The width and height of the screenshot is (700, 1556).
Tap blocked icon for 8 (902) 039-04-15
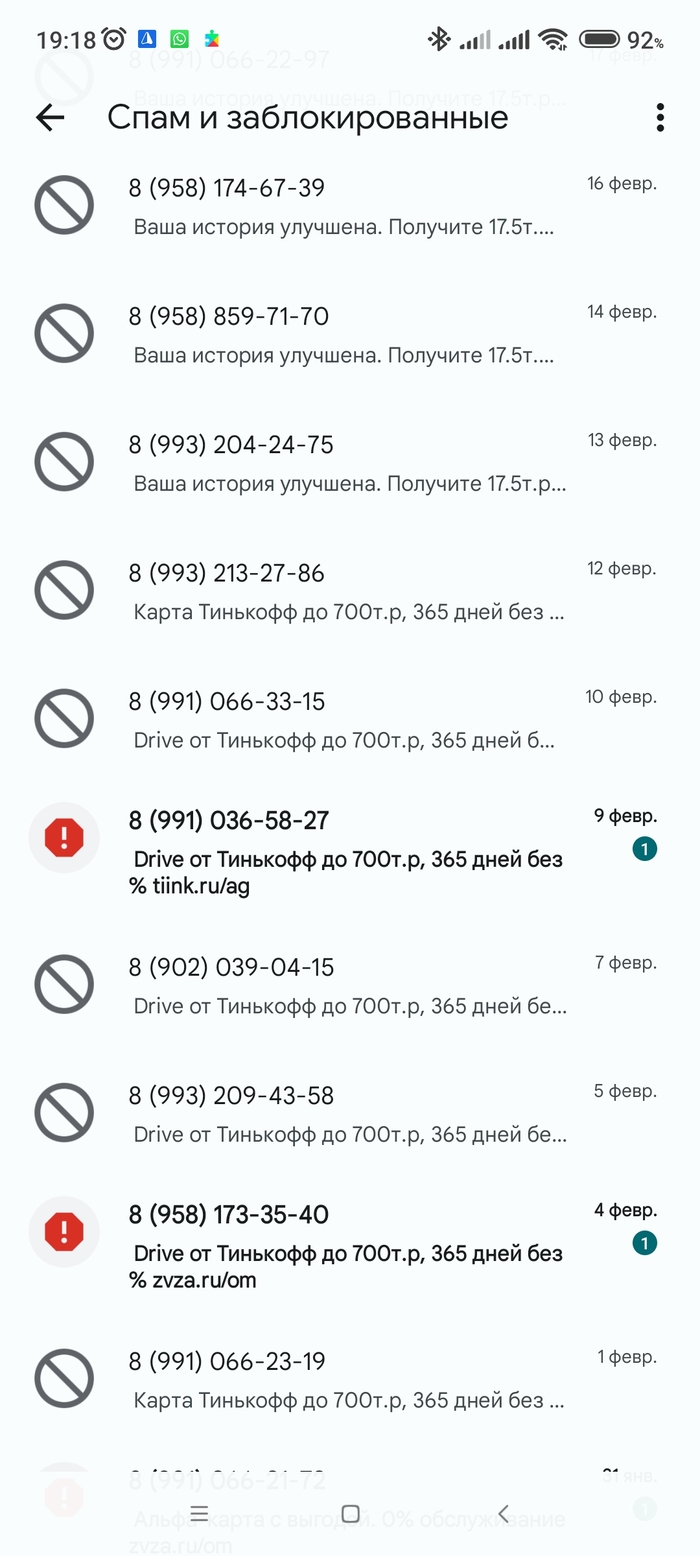pos(64,984)
